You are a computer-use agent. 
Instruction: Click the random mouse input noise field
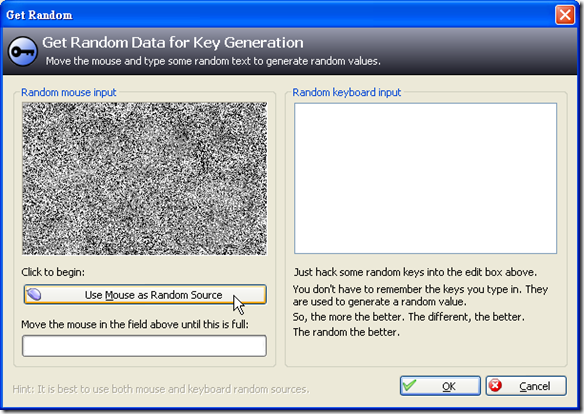tap(145, 179)
